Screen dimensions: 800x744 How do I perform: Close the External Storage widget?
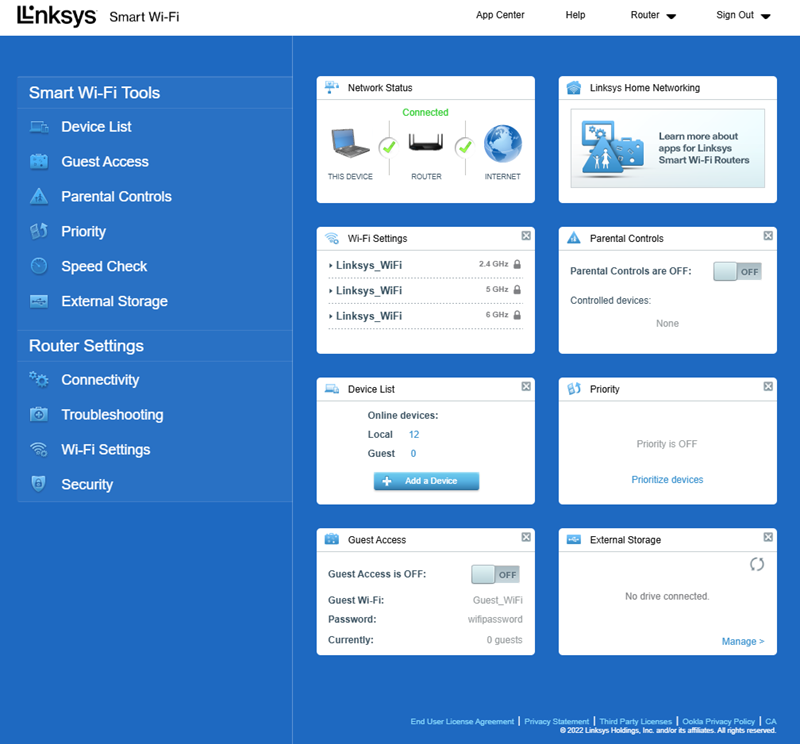coord(768,537)
